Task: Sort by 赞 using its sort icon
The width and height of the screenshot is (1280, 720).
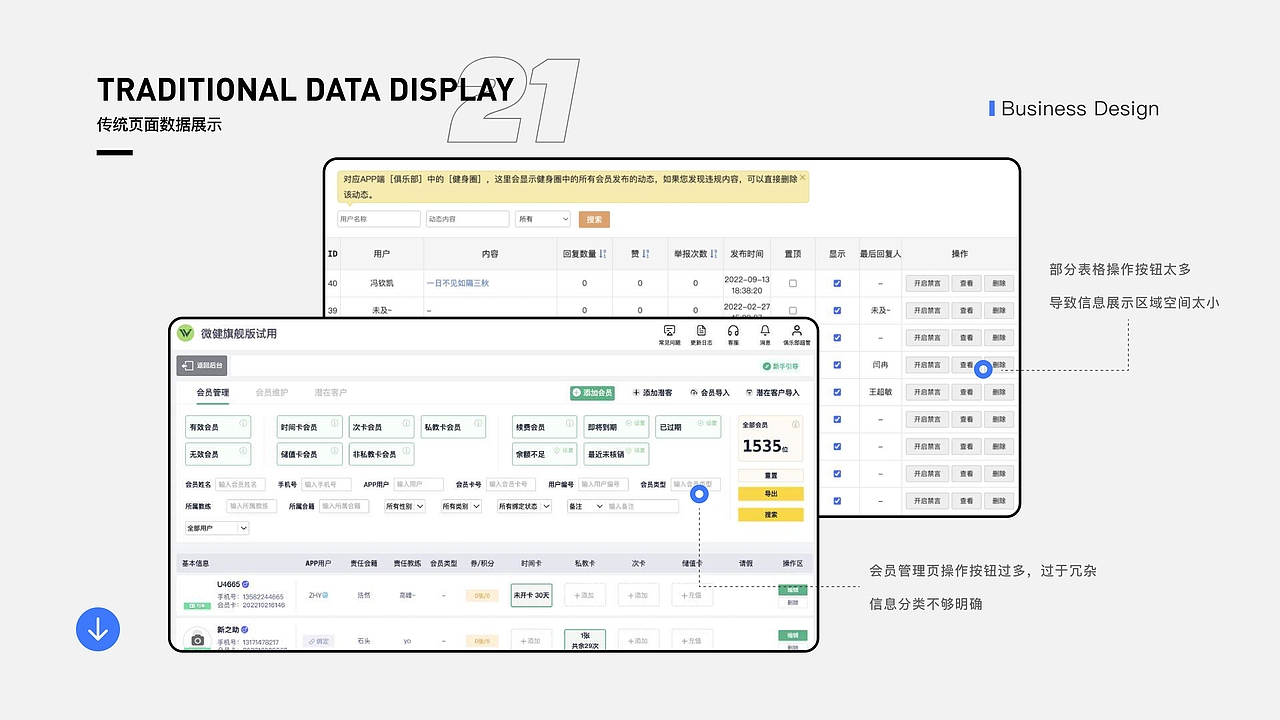Action: [646, 254]
